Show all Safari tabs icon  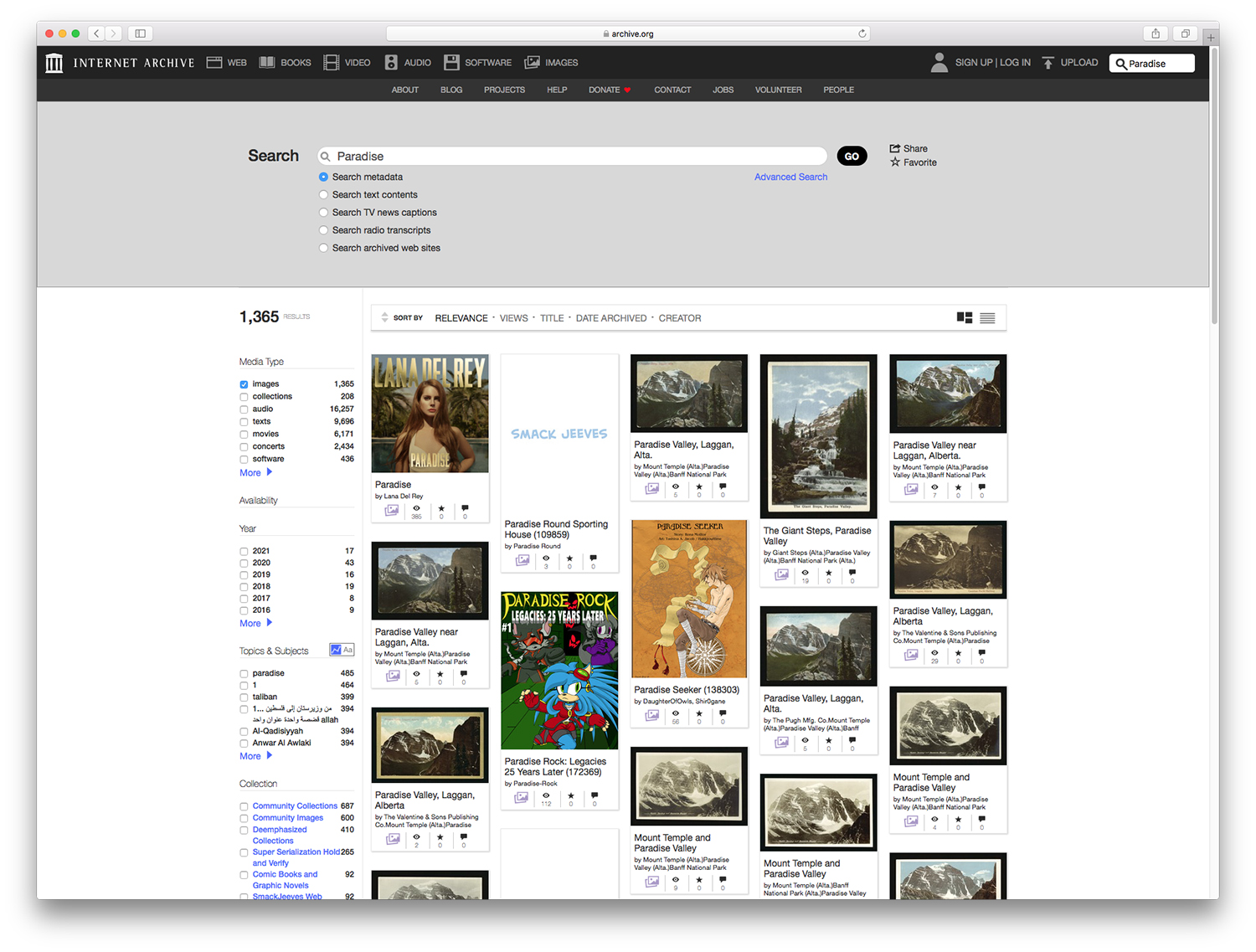(1185, 33)
